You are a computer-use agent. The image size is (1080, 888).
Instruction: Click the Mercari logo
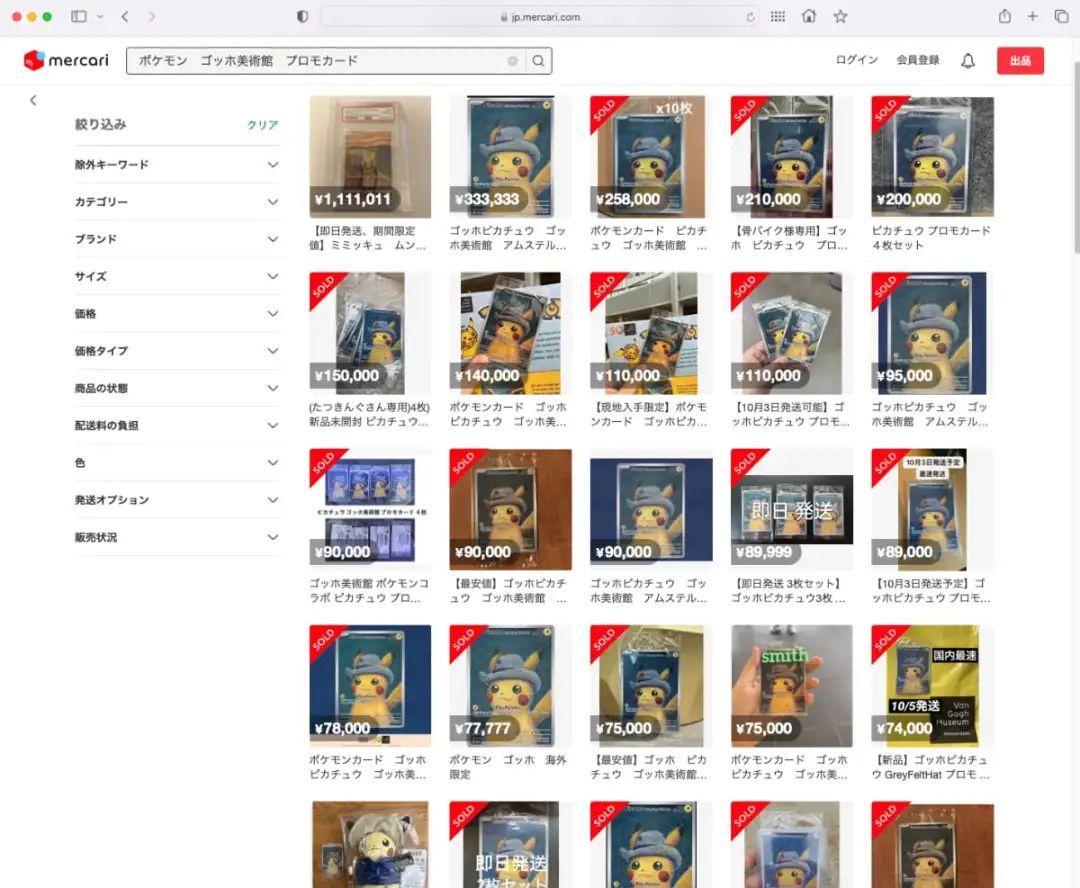coord(66,60)
